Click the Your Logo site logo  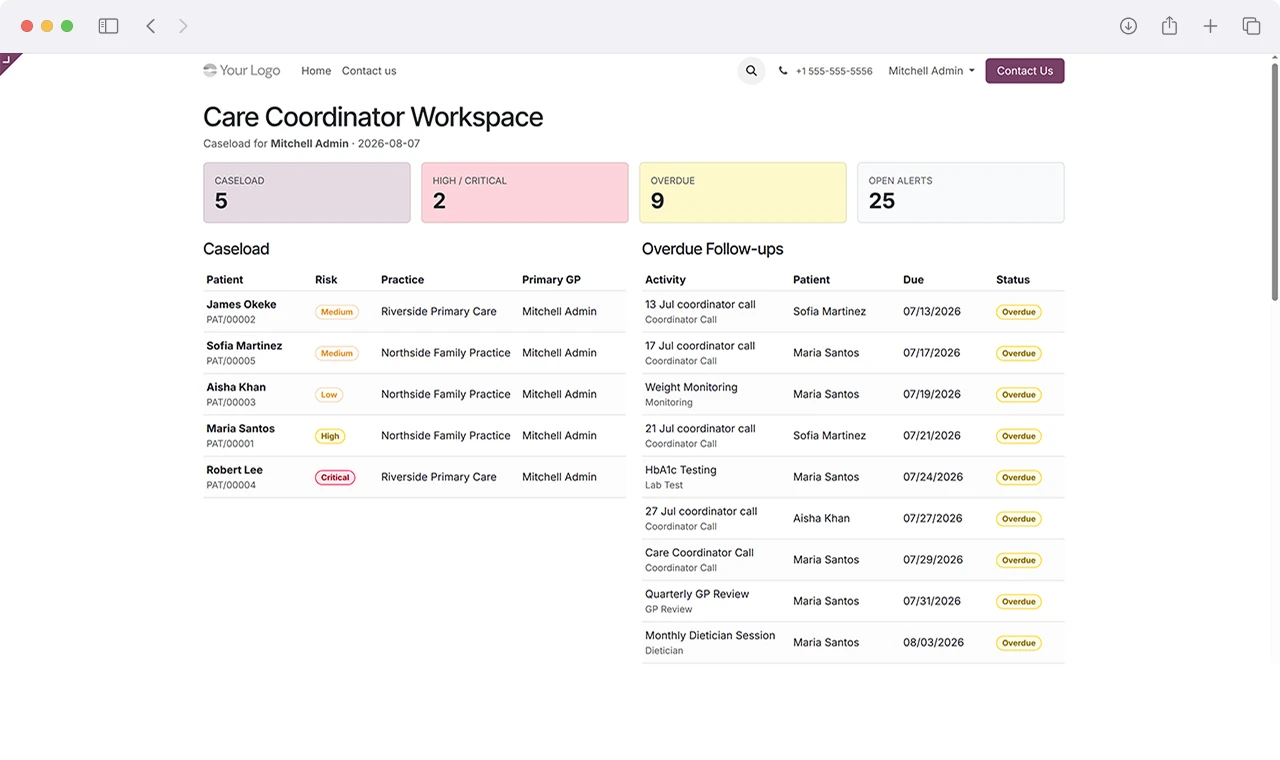[x=241, y=71]
